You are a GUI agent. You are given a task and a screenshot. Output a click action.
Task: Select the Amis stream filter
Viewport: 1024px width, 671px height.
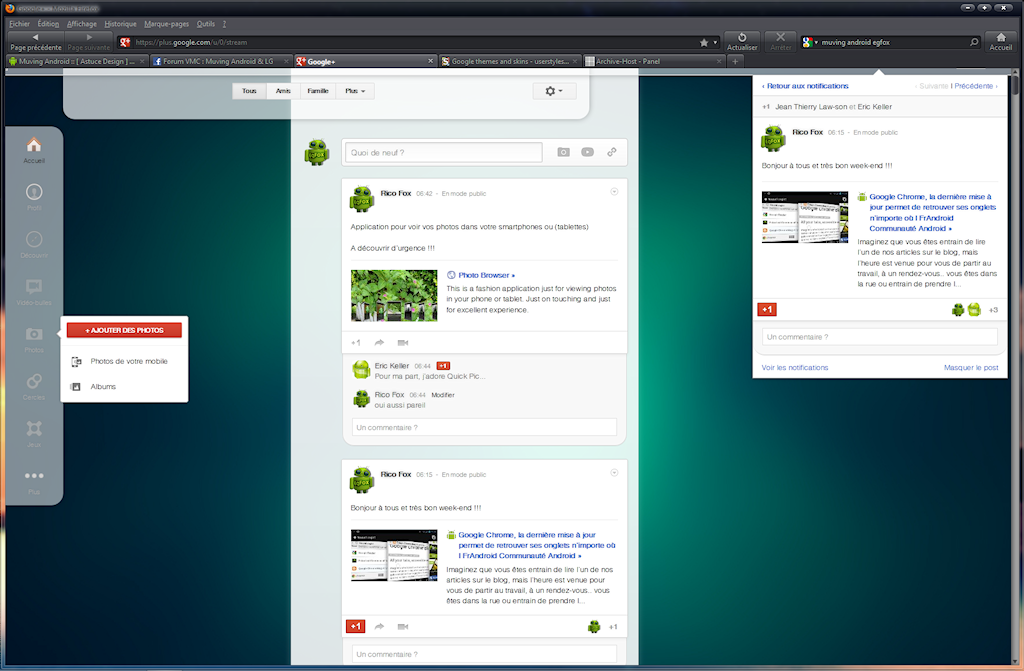pyautogui.click(x=283, y=91)
